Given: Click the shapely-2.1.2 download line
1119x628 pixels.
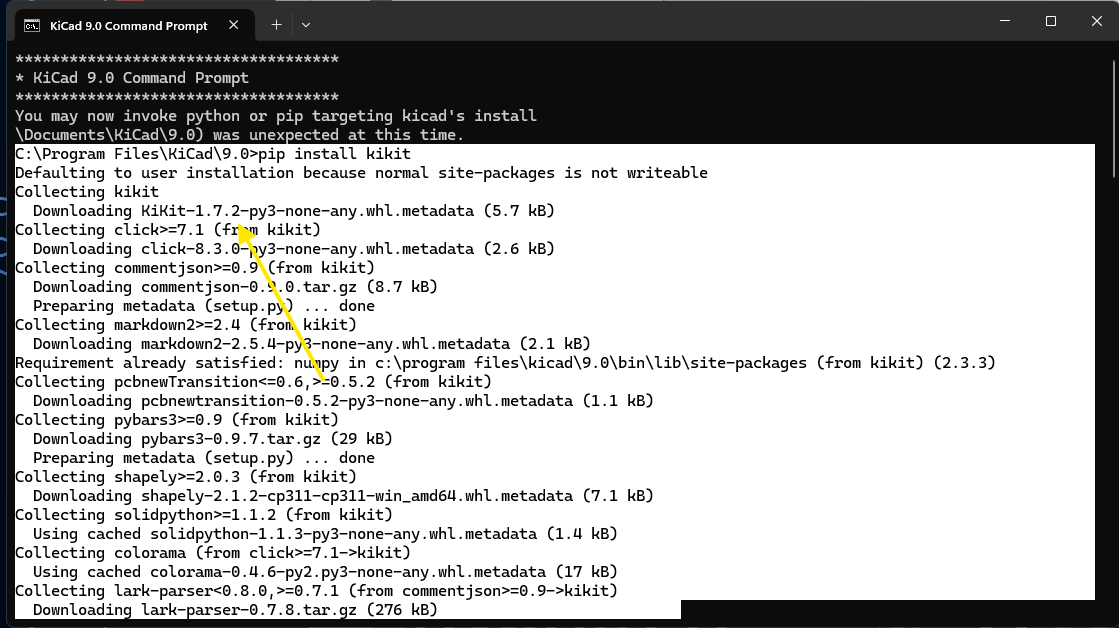Looking at the screenshot, I should [x=342, y=496].
